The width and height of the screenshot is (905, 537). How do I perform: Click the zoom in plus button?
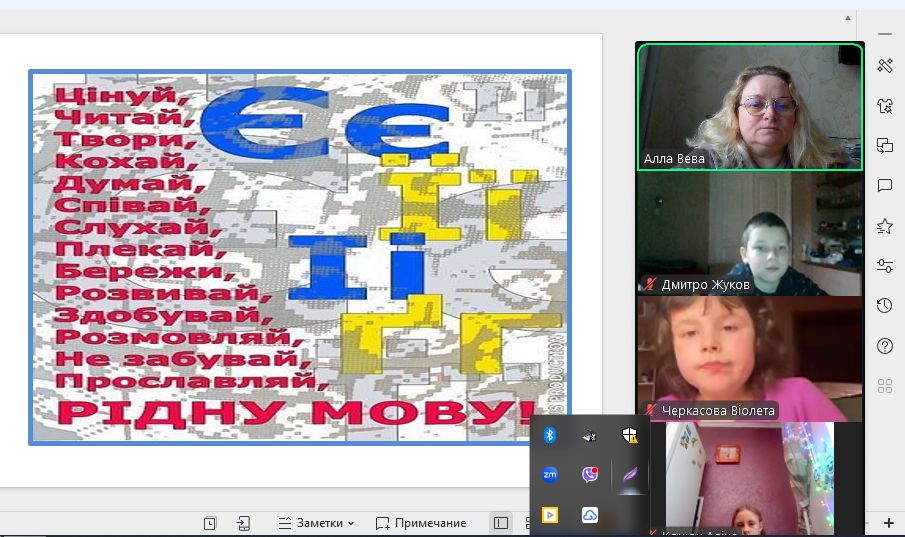pyautogui.click(x=889, y=523)
